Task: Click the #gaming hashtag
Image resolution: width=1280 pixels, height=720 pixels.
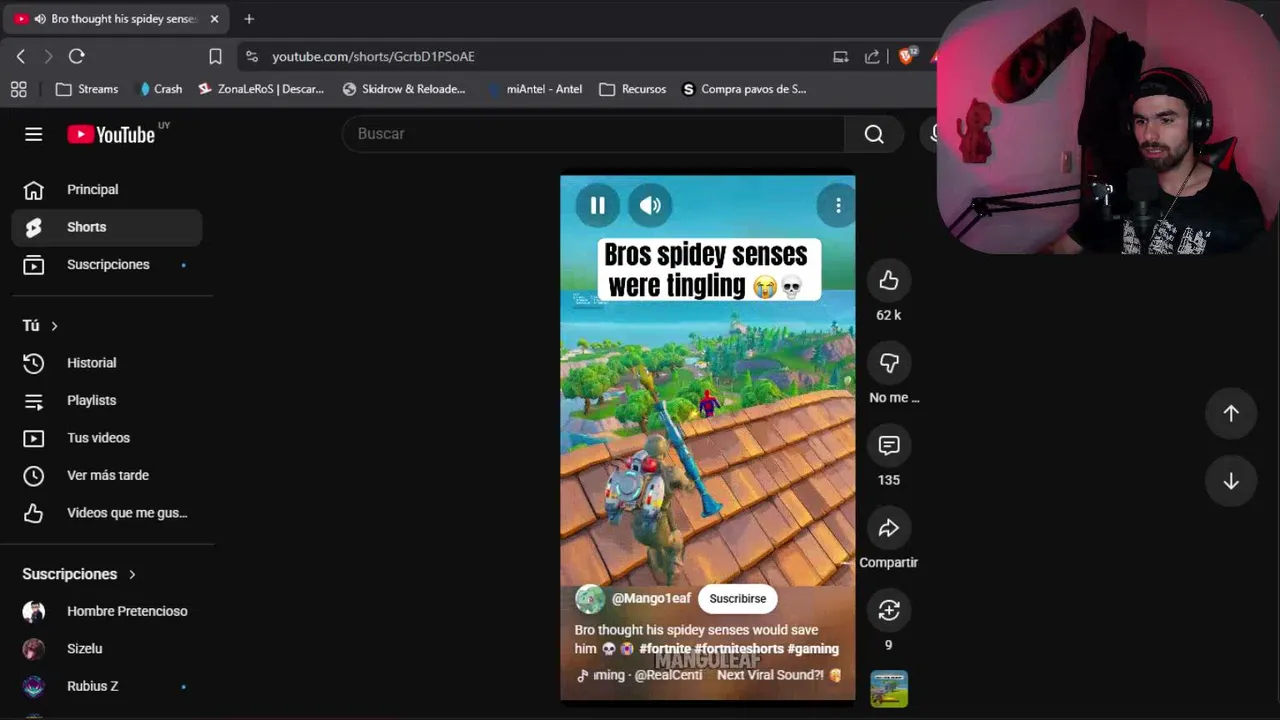Action: tap(813, 649)
